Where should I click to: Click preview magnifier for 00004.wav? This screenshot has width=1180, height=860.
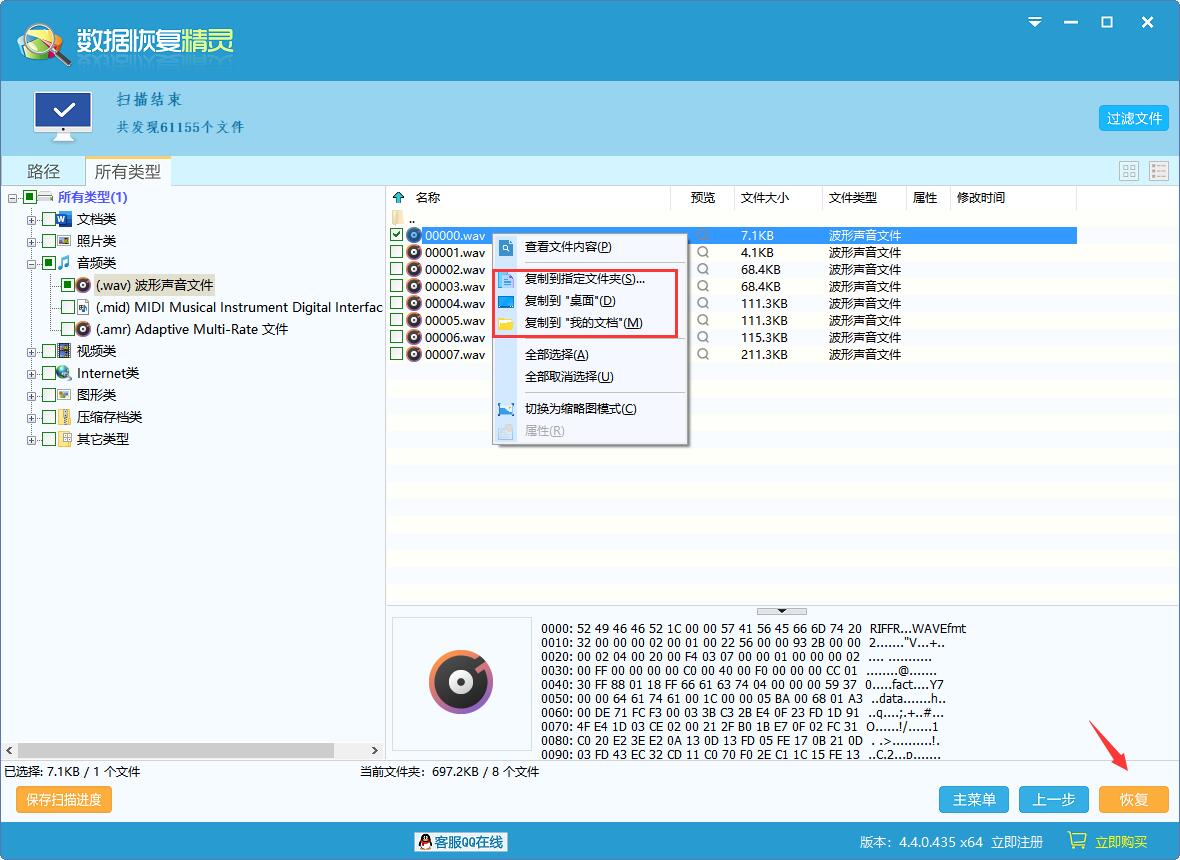point(702,303)
